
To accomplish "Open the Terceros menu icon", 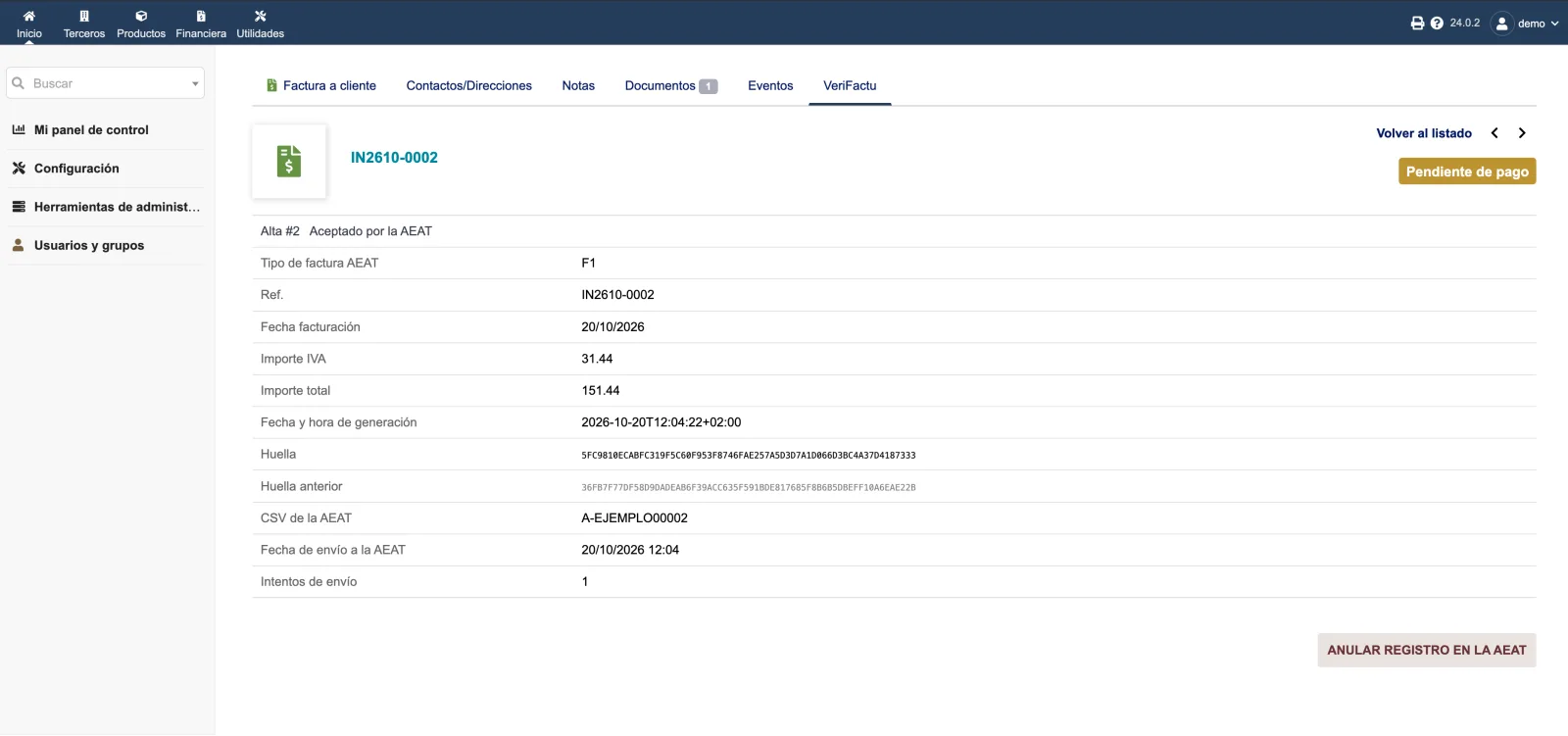I will (84, 16).
